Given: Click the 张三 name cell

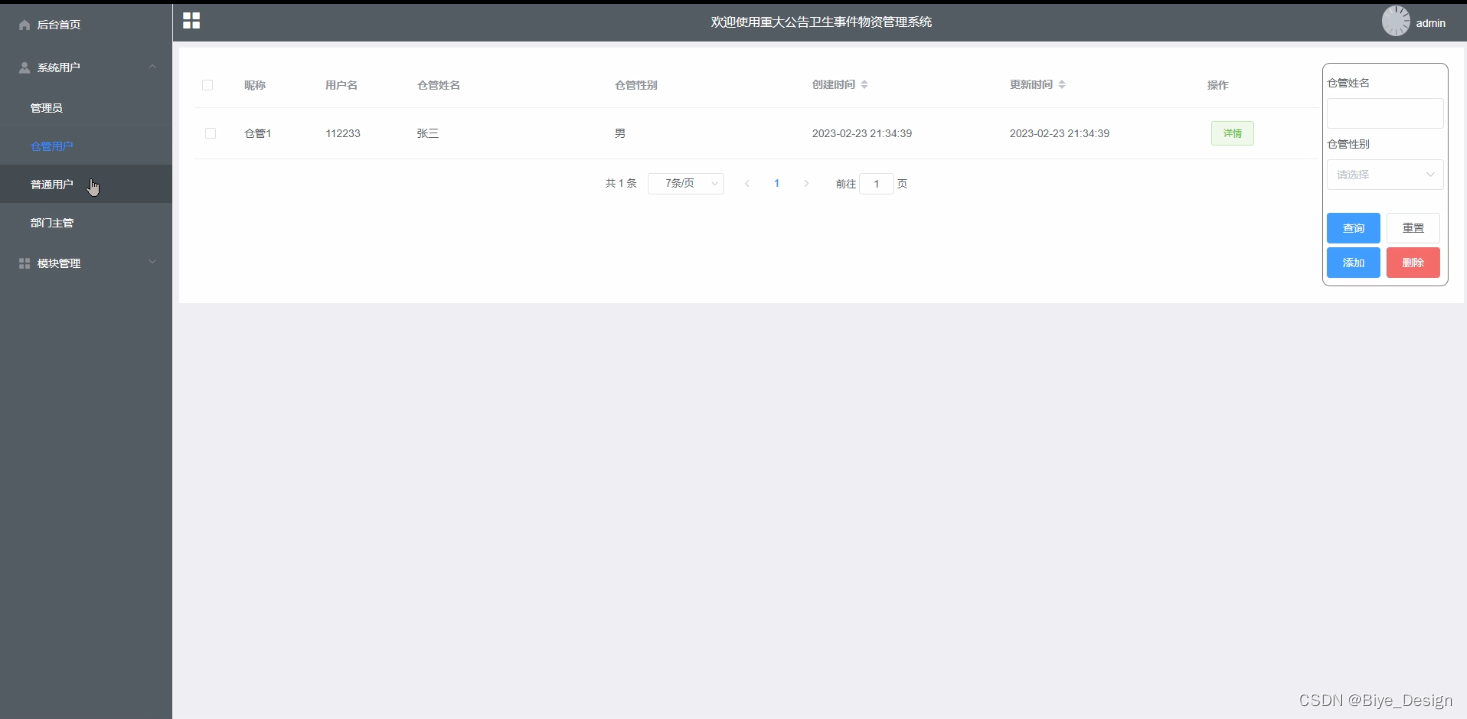Looking at the screenshot, I should pos(428,133).
